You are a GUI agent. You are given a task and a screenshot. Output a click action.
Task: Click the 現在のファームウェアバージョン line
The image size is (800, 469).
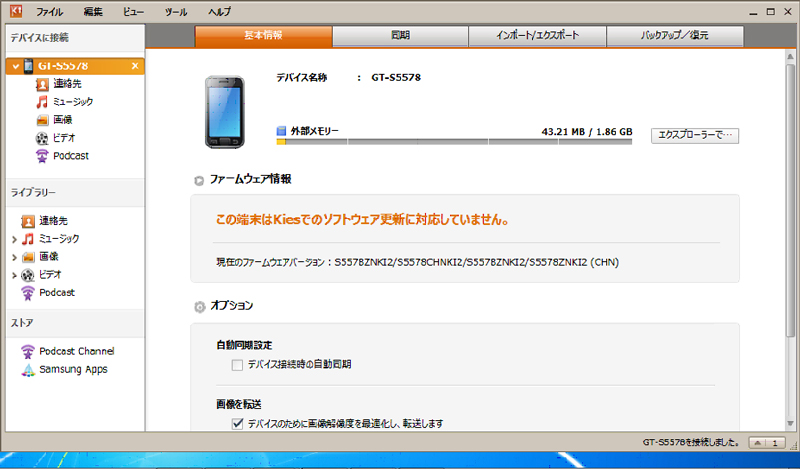pyautogui.click(x=417, y=262)
